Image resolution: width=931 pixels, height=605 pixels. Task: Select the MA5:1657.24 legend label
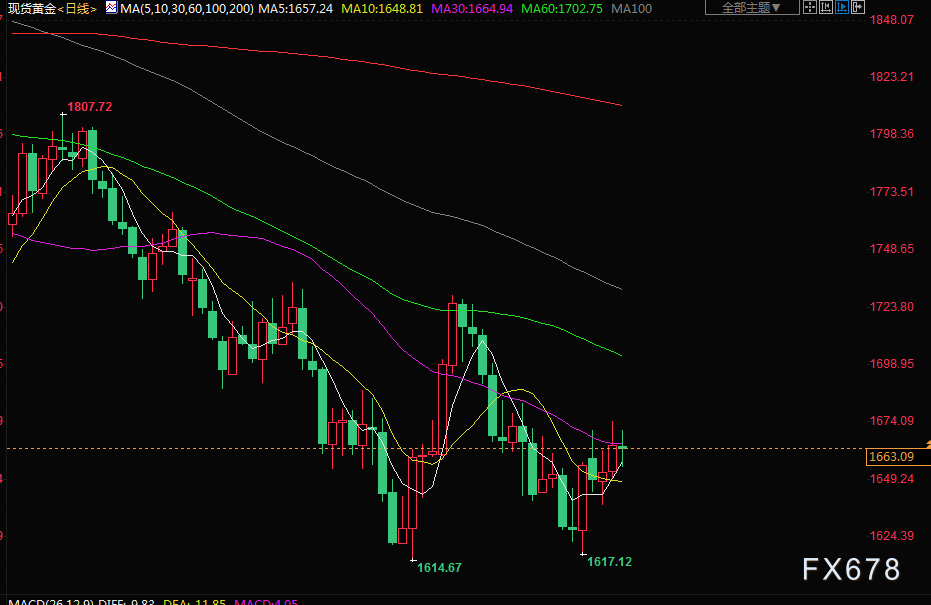click(x=295, y=8)
